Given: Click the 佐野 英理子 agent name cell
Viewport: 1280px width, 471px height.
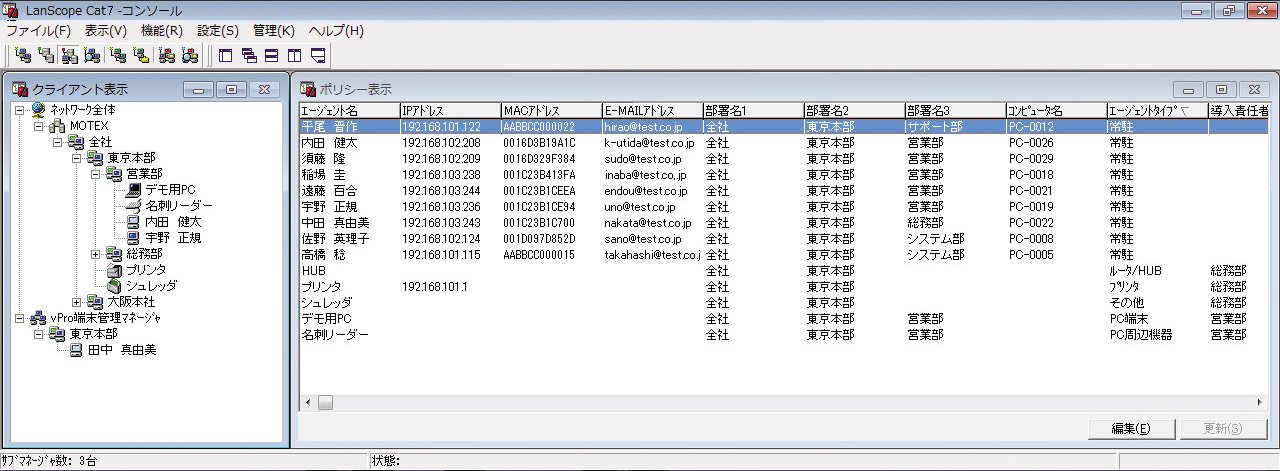Looking at the screenshot, I should pyautogui.click(x=335, y=239).
